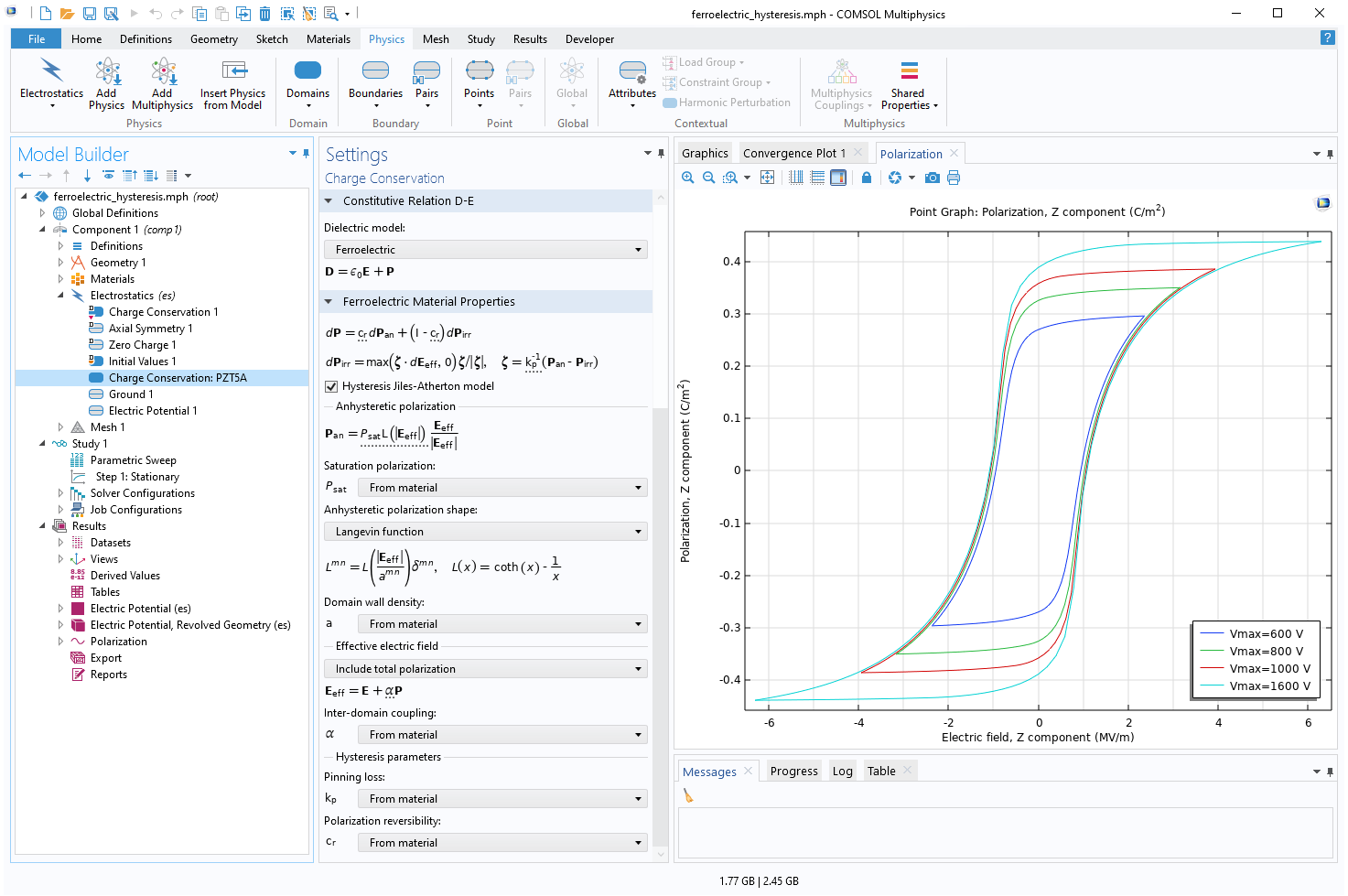Click Zoom In on the plot toolbar
The width and height of the screenshot is (1348, 896).
[x=687, y=178]
